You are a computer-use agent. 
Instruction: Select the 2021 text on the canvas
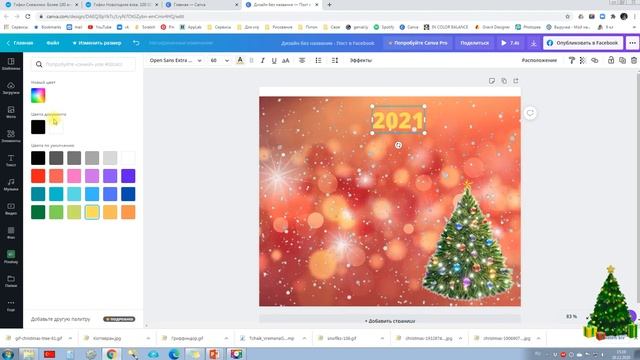pyautogui.click(x=398, y=120)
